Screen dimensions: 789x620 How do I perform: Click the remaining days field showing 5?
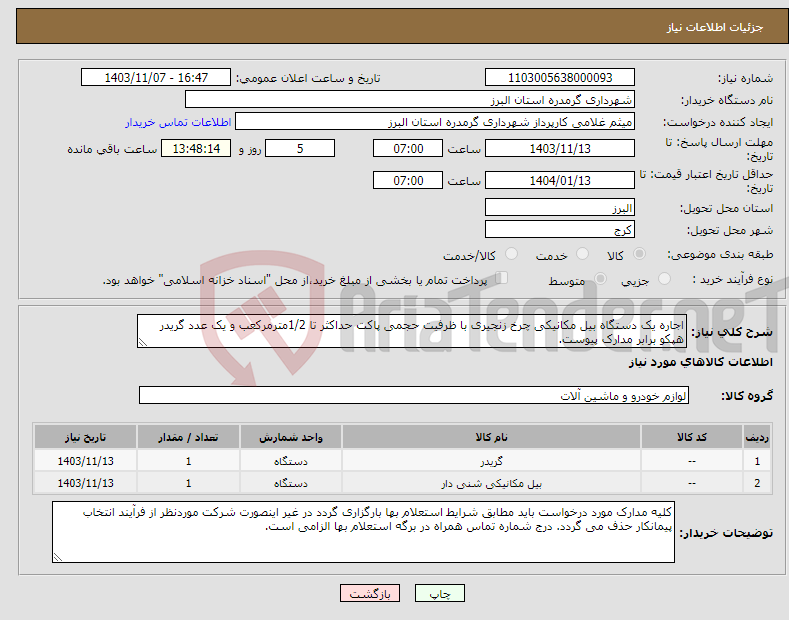300,148
